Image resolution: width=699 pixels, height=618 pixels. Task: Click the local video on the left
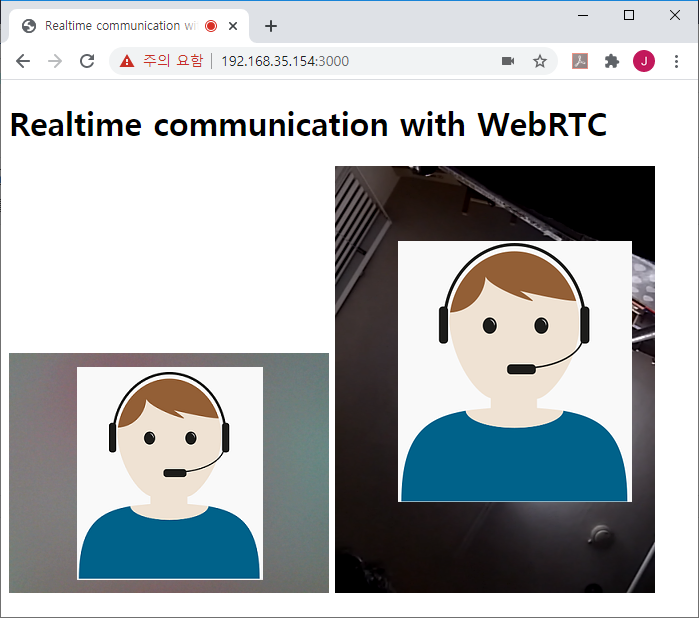[169, 473]
